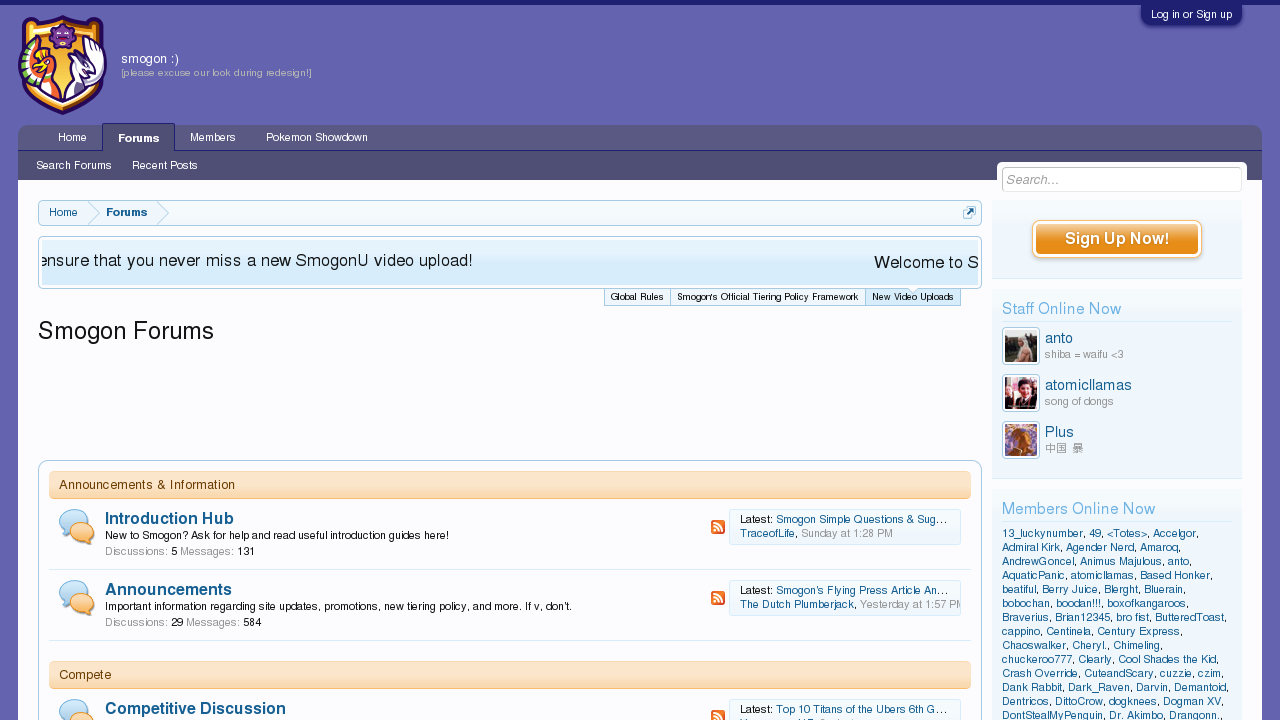Click the Announcements speech bubble icon

77,598
